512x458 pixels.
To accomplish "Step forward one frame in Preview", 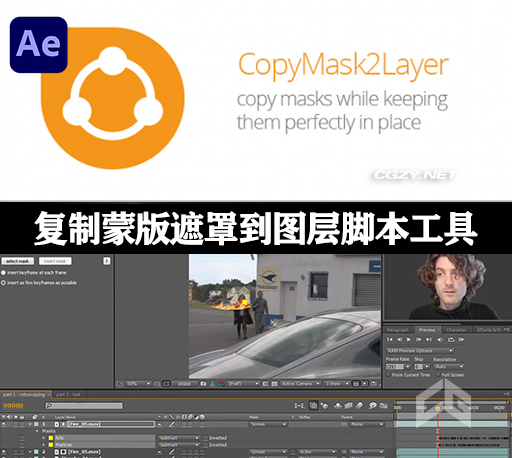I will coord(419,339).
